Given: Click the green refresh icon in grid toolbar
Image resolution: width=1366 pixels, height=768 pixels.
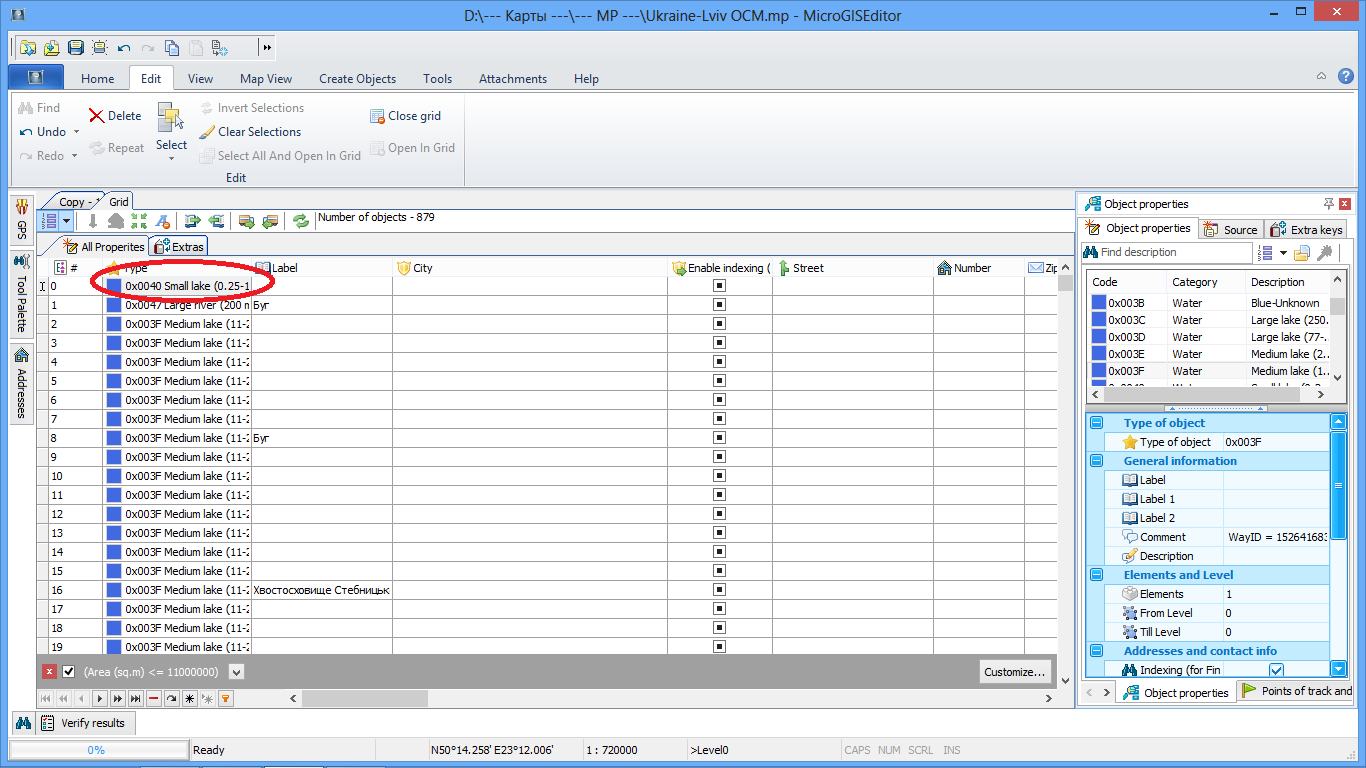Looking at the screenshot, I should click(x=300, y=221).
